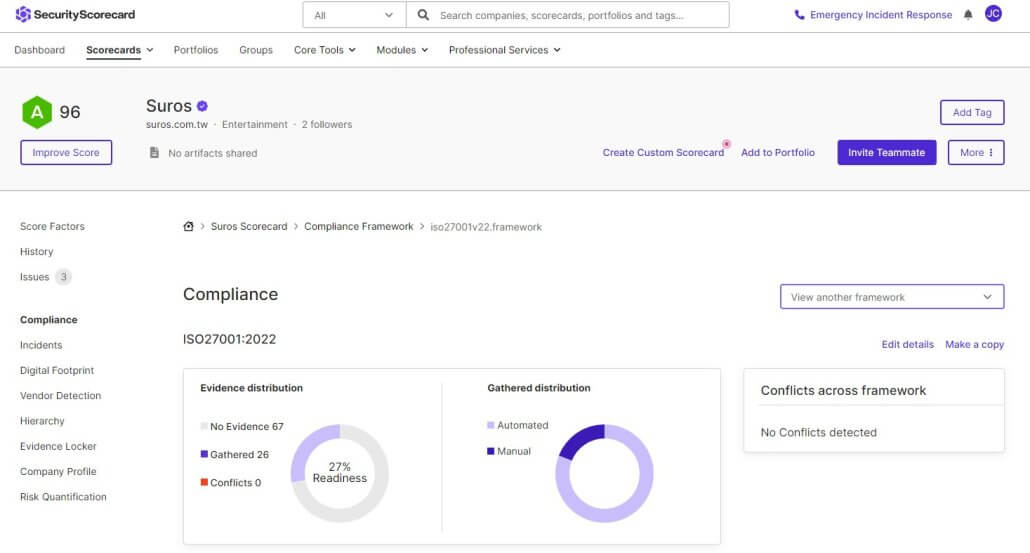Open the All search filter dropdown

354,14
